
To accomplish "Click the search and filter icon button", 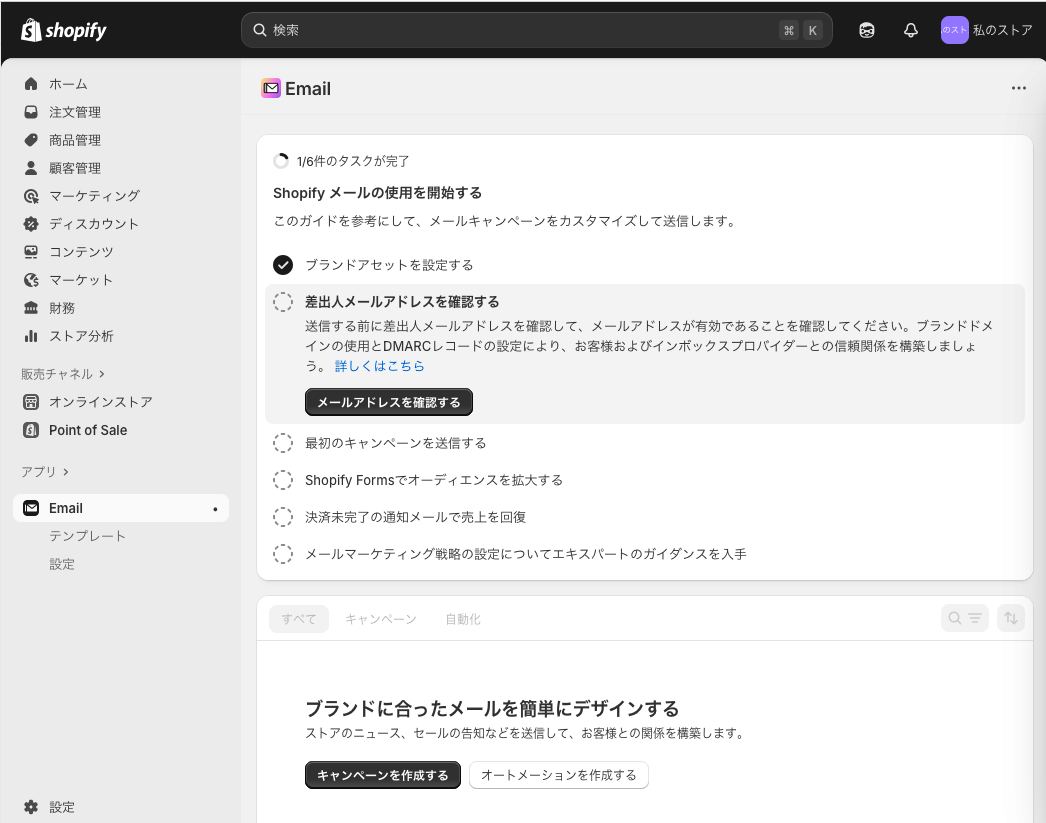I will tap(965, 618).
